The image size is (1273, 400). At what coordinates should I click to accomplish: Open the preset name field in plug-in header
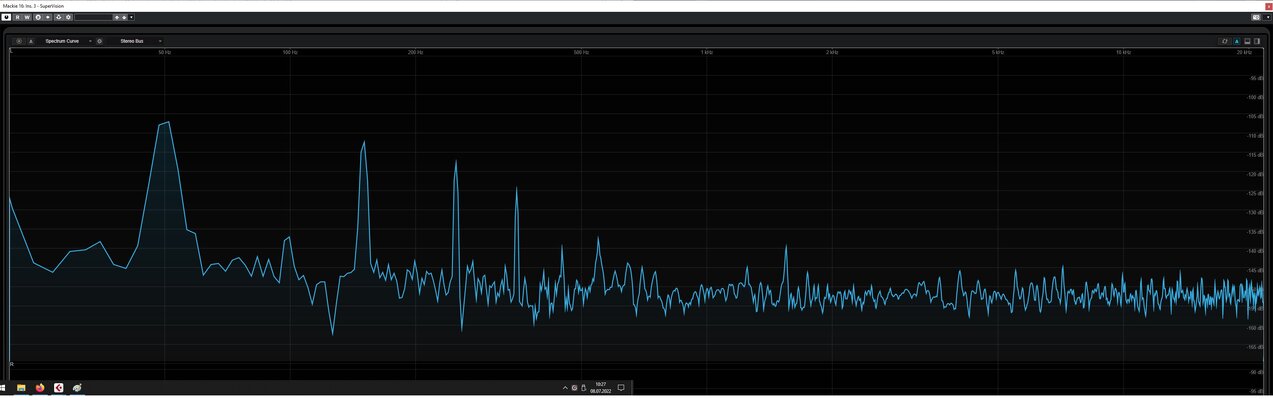[93, 17]
